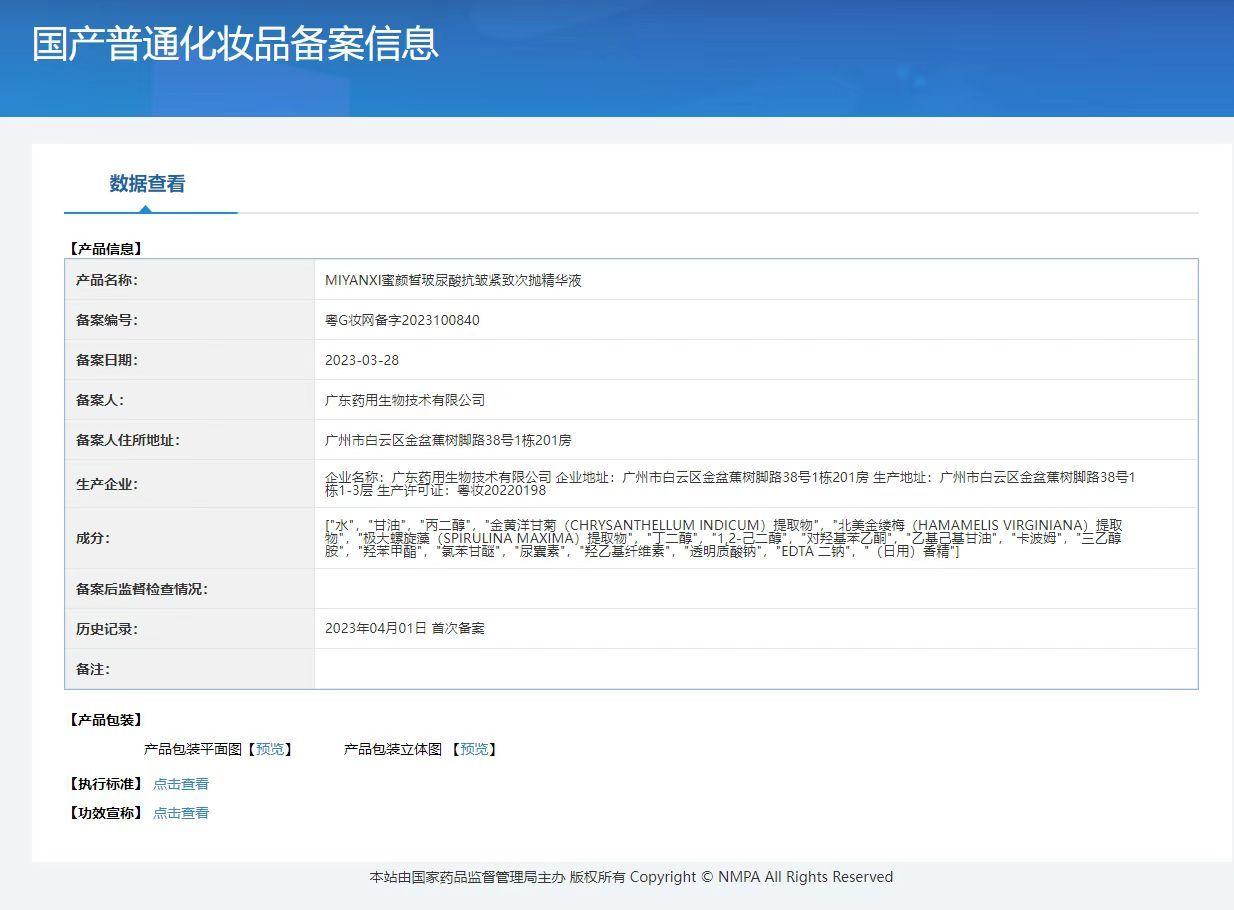The height and width of the screenshot is (910, 1234).
Task: Click the NMPA copyright footer text
Action: point(631,877)
